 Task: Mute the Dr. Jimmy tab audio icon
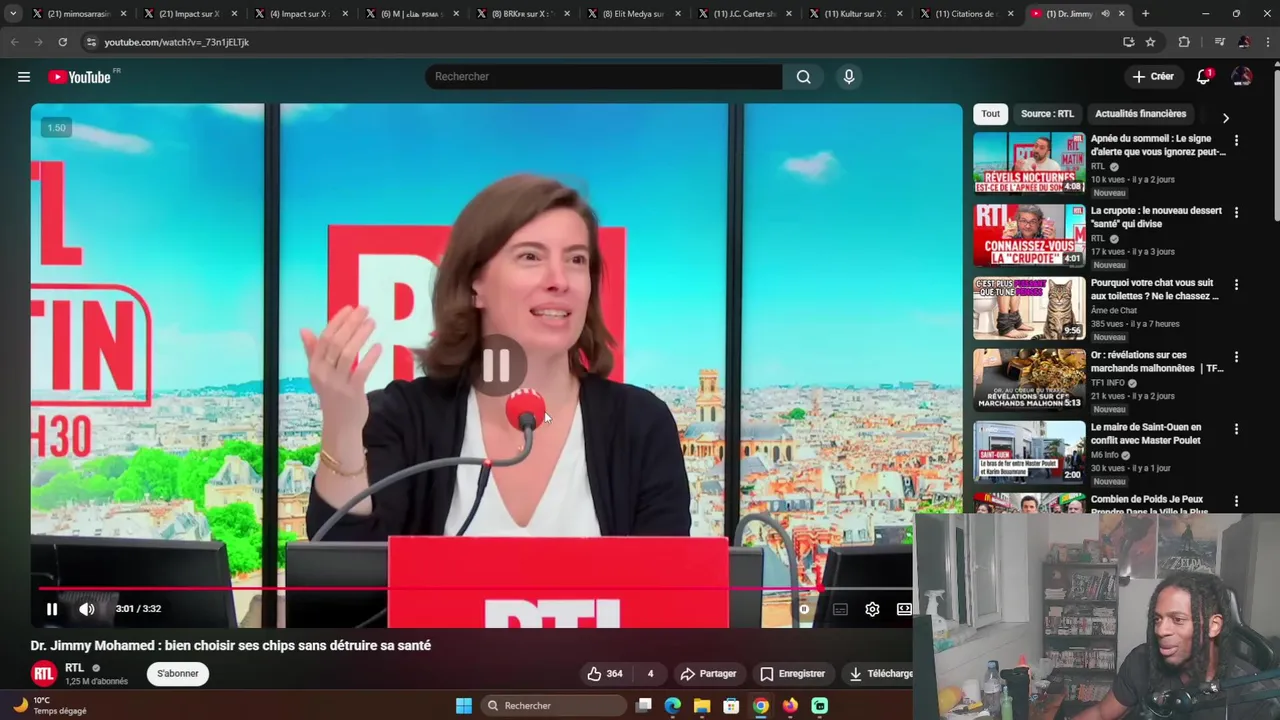(1105, 14)
